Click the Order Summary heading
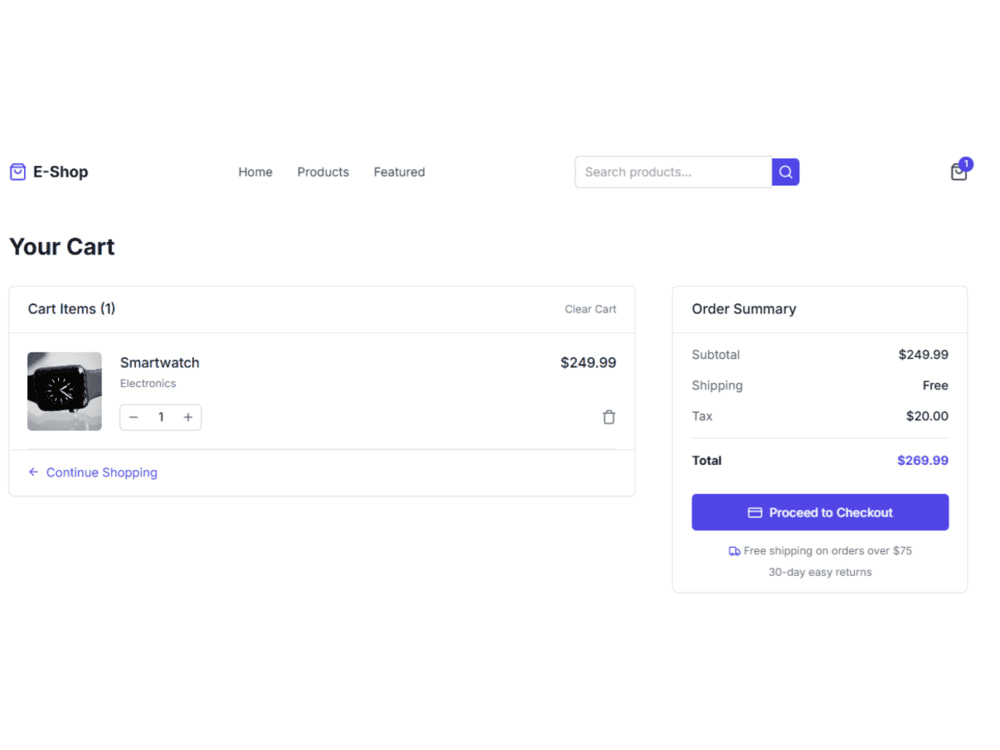Image resolution: width=1000 pixels, height=750 pixels. click(x=744, y=309)
